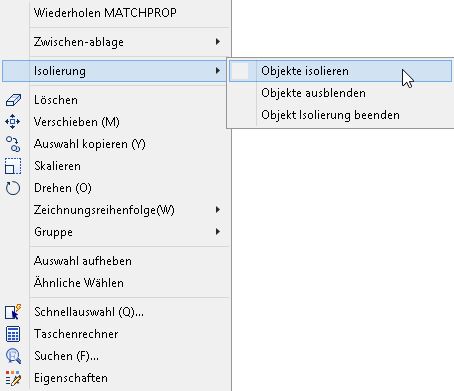Click the move arrows icon beside Verschieben
The height and width of the screenshot is (391, 454).
click(13, 122)
